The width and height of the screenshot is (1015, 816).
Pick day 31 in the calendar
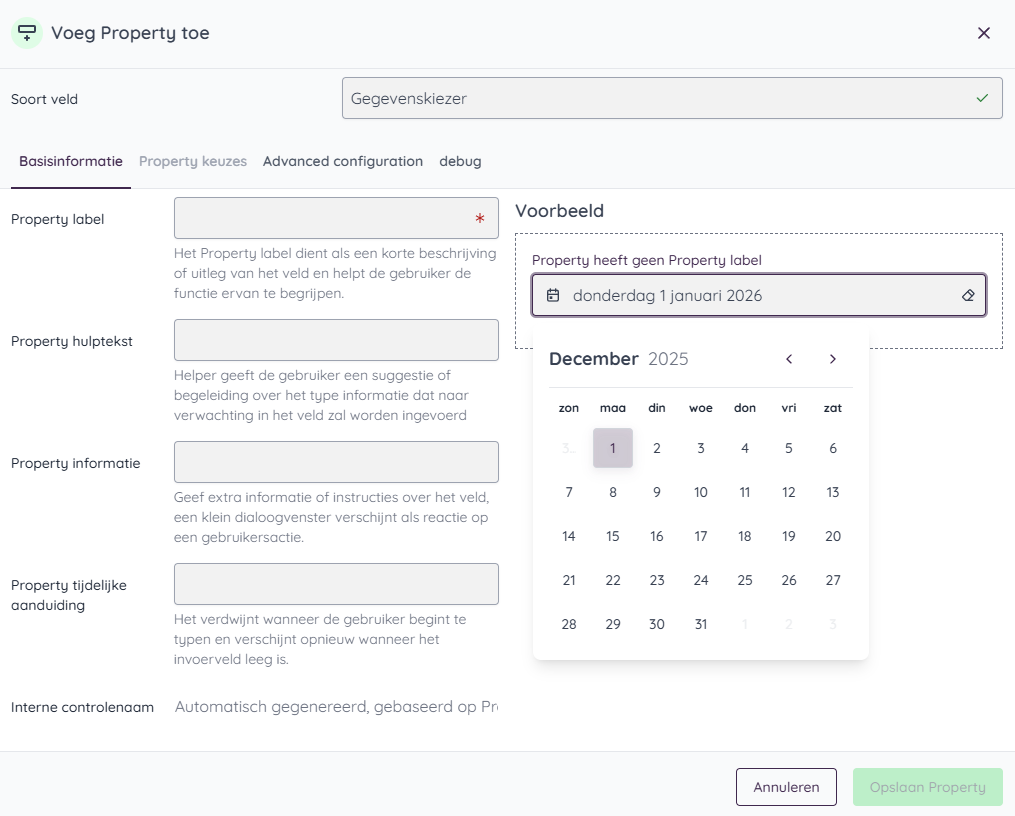pos(701,624)
